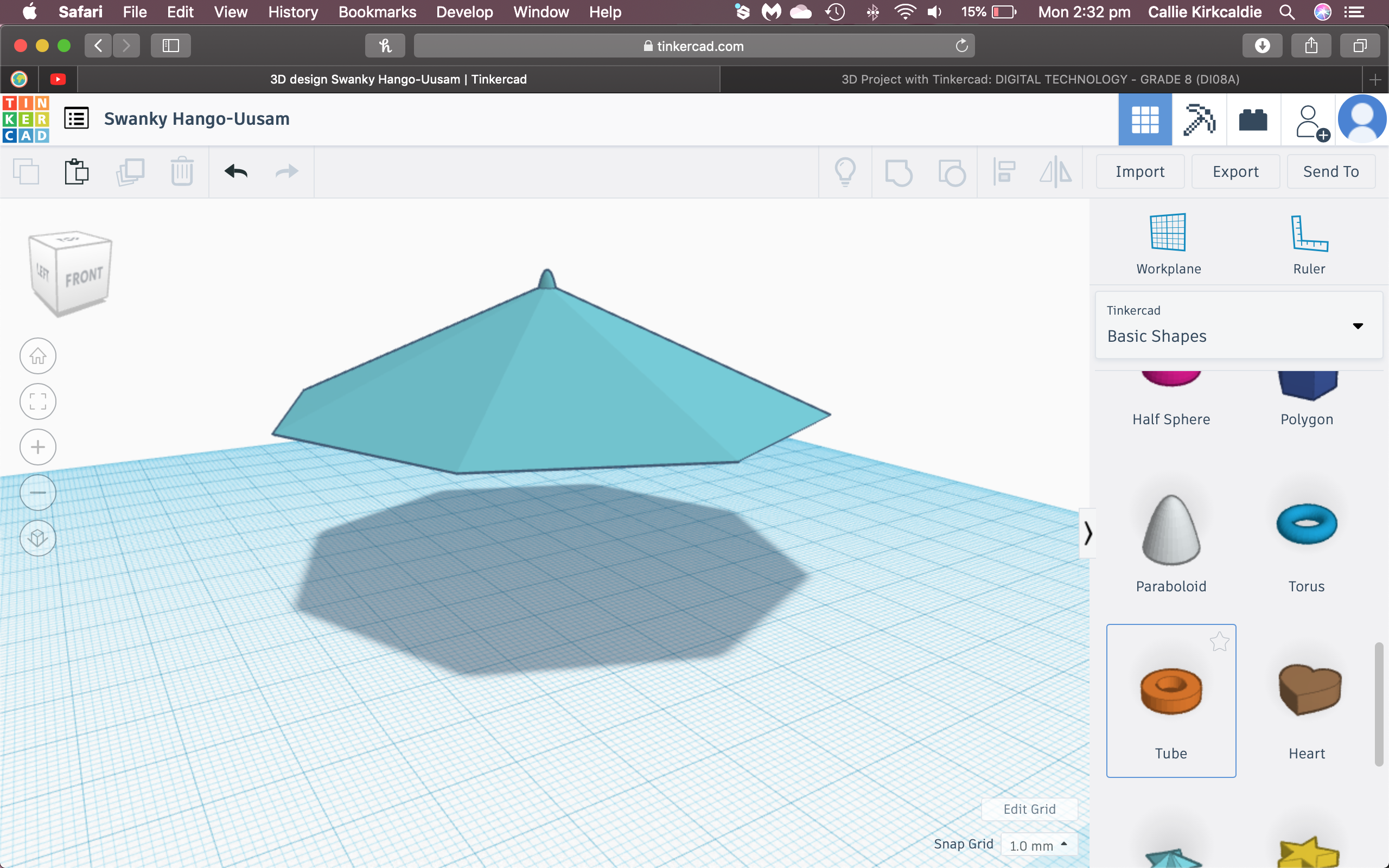Screen dimensions: 1389x868
Task: Adjust the Snap Grid value
Action: pos(1037,844)
